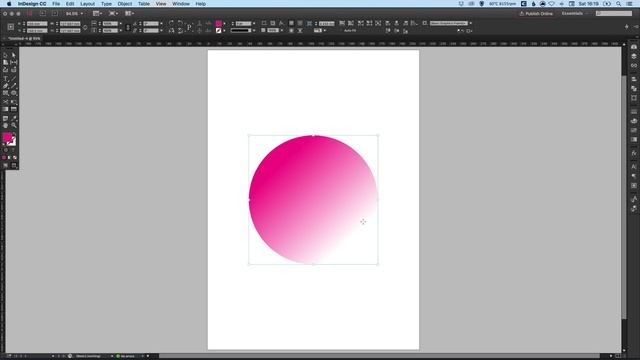Click the reference point locator
The image size is (640, 360).
(11, 27)
